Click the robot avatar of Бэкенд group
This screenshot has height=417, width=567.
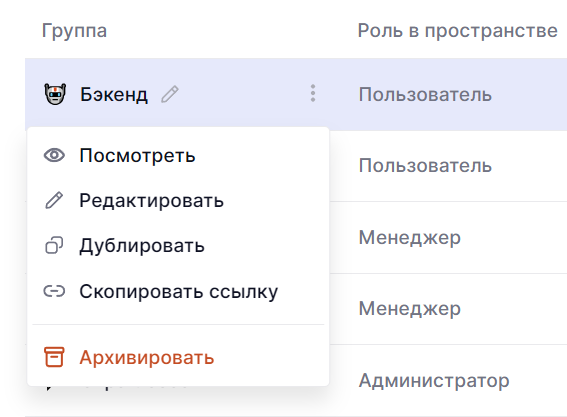tap(55, 94)
